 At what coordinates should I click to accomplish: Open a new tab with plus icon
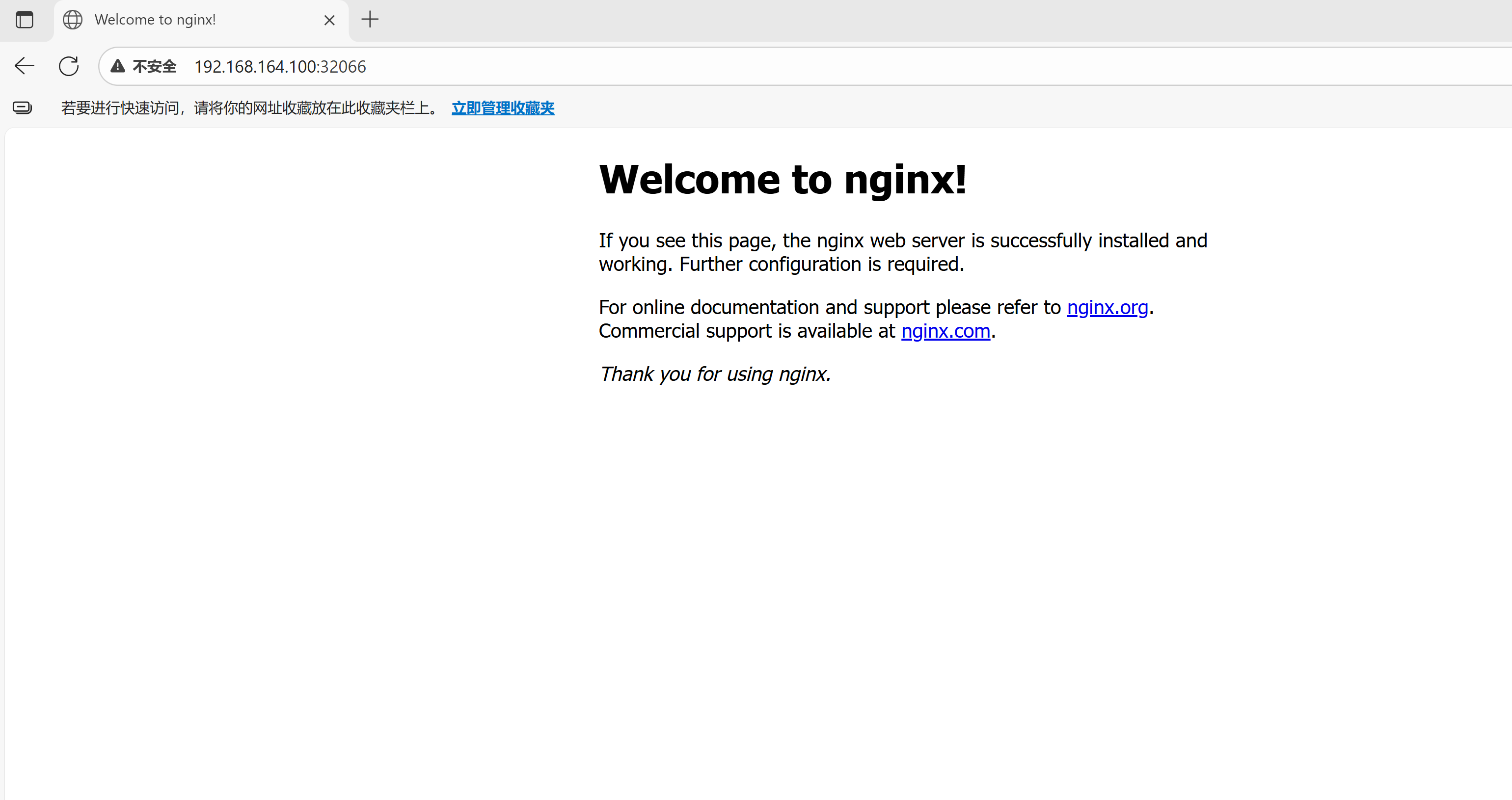tap(370, 19)
